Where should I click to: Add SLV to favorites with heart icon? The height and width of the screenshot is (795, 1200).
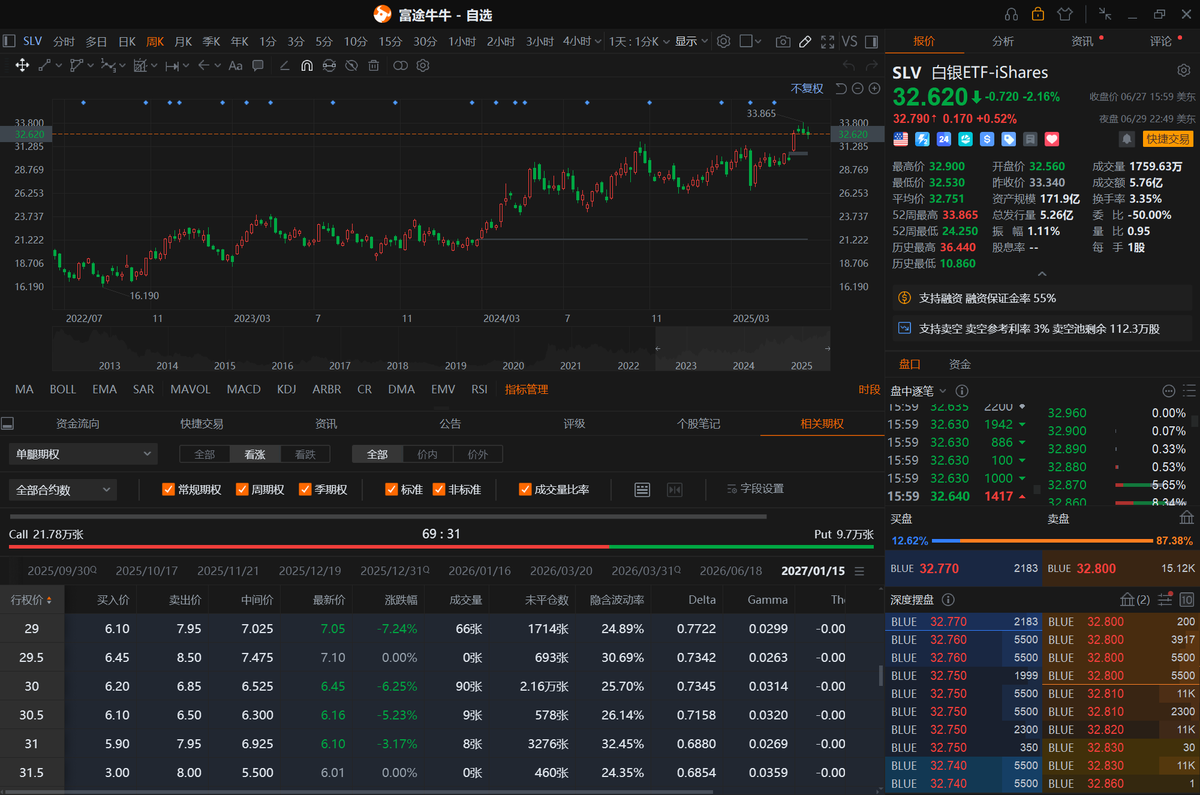1051,139
